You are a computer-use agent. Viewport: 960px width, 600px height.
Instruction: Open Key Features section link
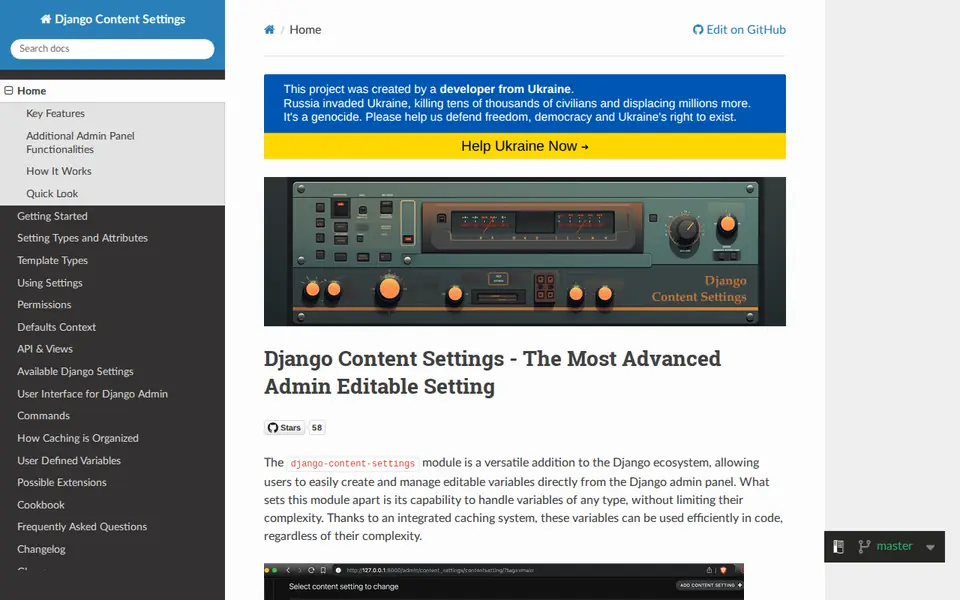click(55, 113)
